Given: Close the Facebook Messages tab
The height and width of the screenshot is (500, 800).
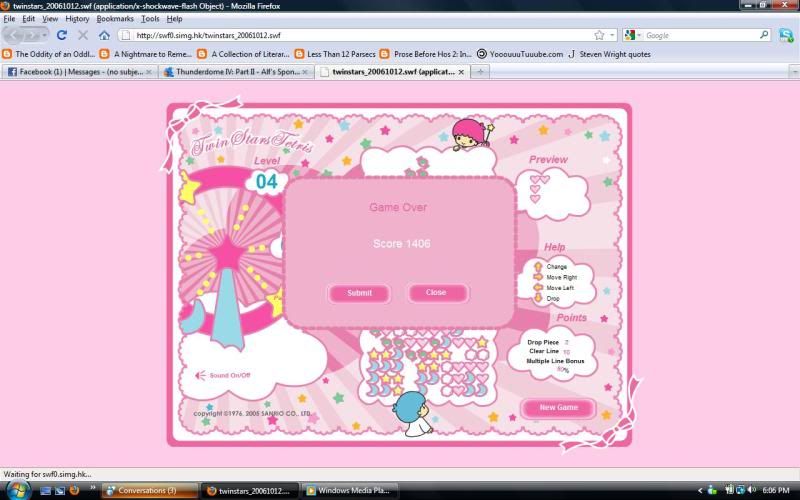Looking at the screenshot, I should pos(149,72).
